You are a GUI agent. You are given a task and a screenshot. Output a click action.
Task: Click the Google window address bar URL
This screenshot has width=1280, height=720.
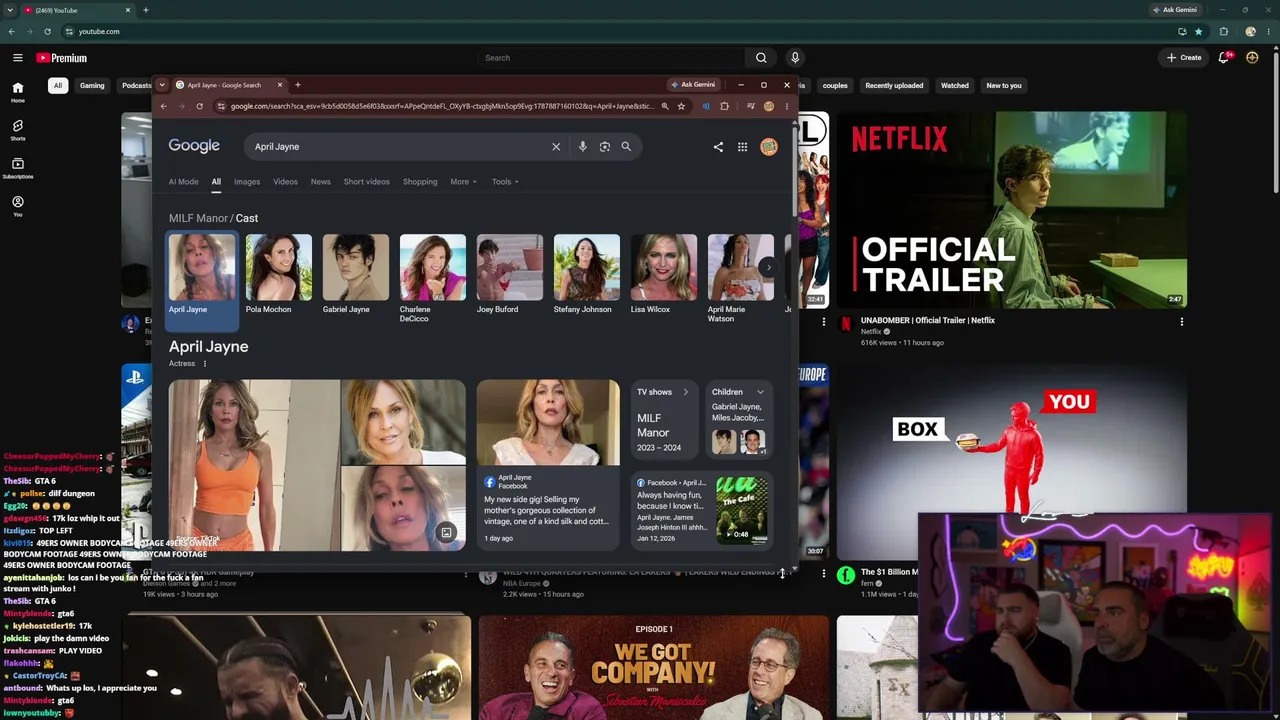coord(442,106)
